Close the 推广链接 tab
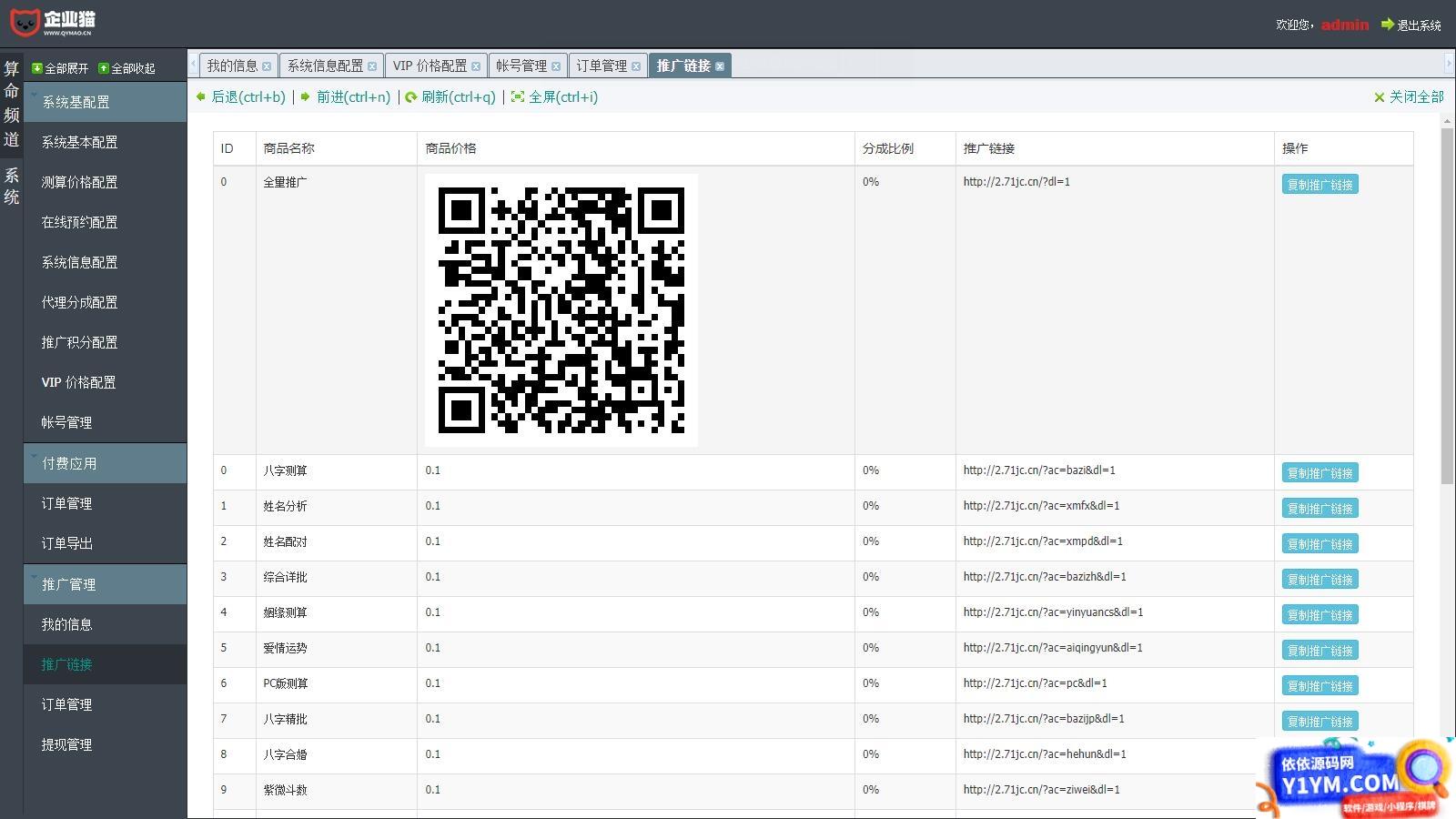The image size is (1456, 819). tap(720, 66)
